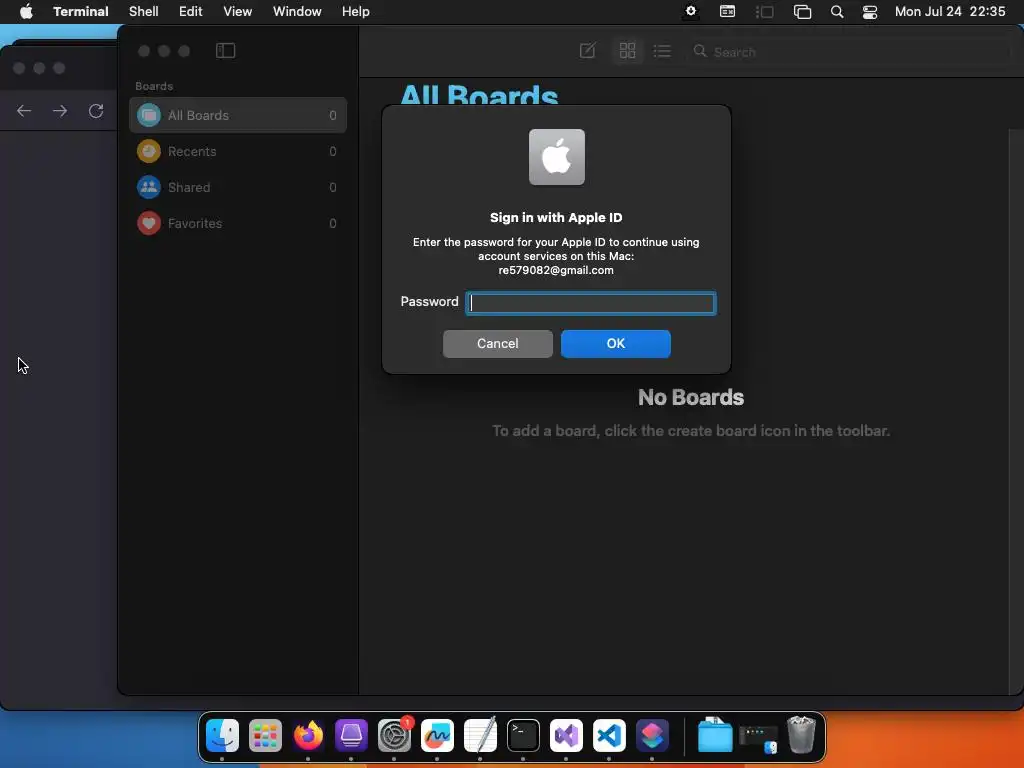Click the Recents clock icon
Image resolution: width=1024 pixels, height=768 pixels.
pos(149,152)
